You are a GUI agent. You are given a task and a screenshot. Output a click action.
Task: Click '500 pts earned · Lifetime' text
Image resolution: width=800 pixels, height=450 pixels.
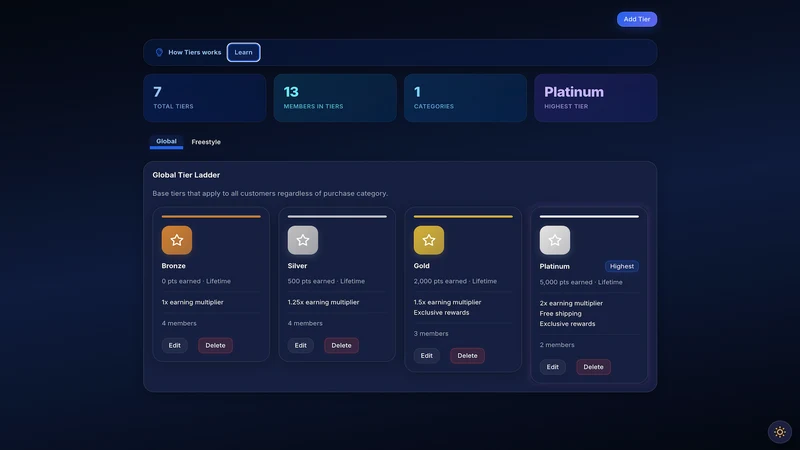point(326,281)
